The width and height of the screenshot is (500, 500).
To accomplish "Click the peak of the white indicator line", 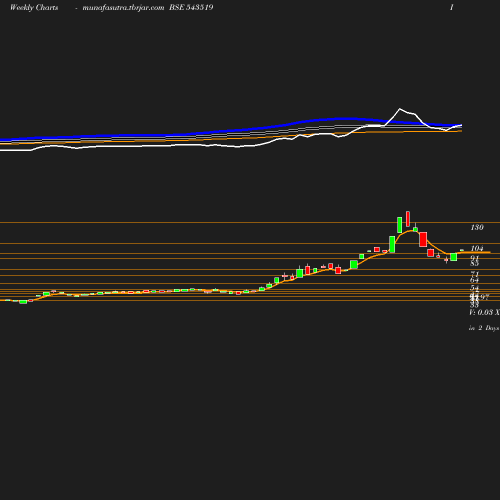I will tap(400, 109).
